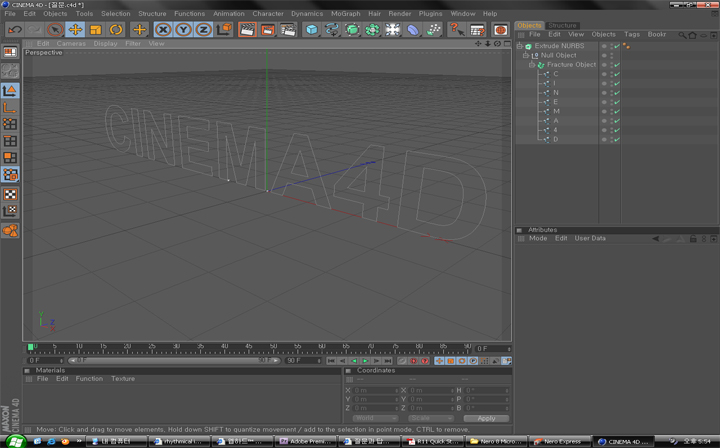The height and width of the screenshot is (448, 720).
Task: Activate the Rotate tool
Action: click(x=116, y=30)
